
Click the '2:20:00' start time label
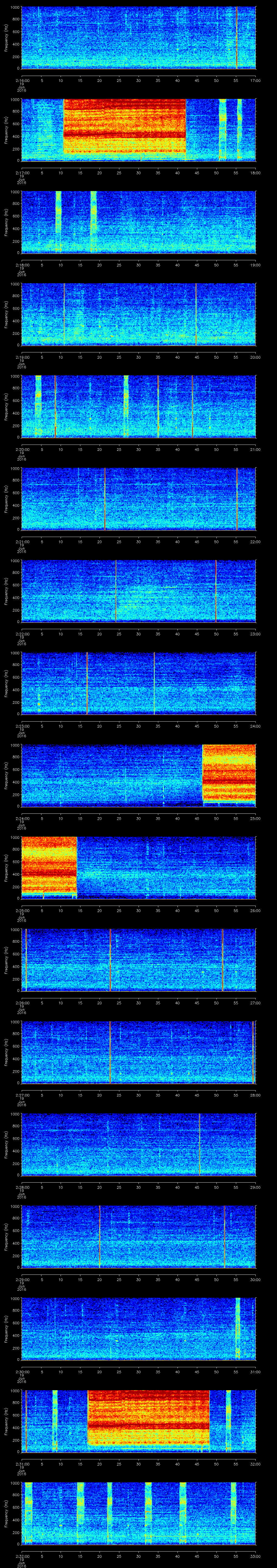coord(22,449)
